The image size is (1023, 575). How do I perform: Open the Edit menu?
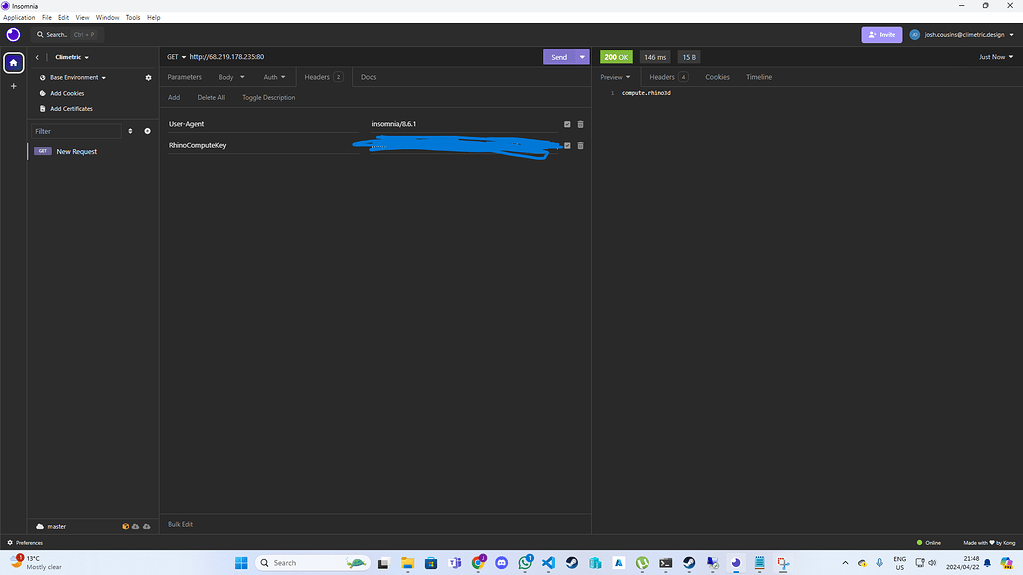[x=63, y=18]
